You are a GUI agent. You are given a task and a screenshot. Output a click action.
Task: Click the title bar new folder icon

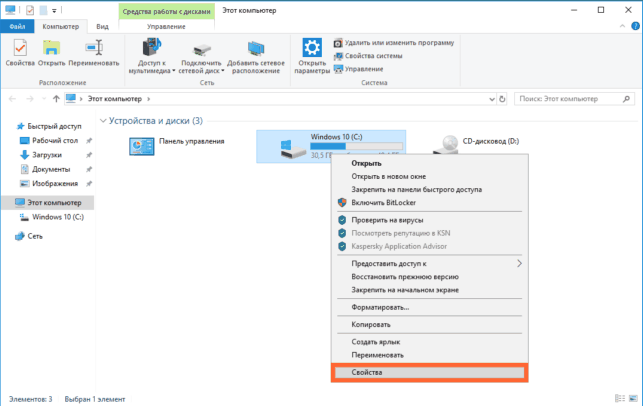[43, 10]
